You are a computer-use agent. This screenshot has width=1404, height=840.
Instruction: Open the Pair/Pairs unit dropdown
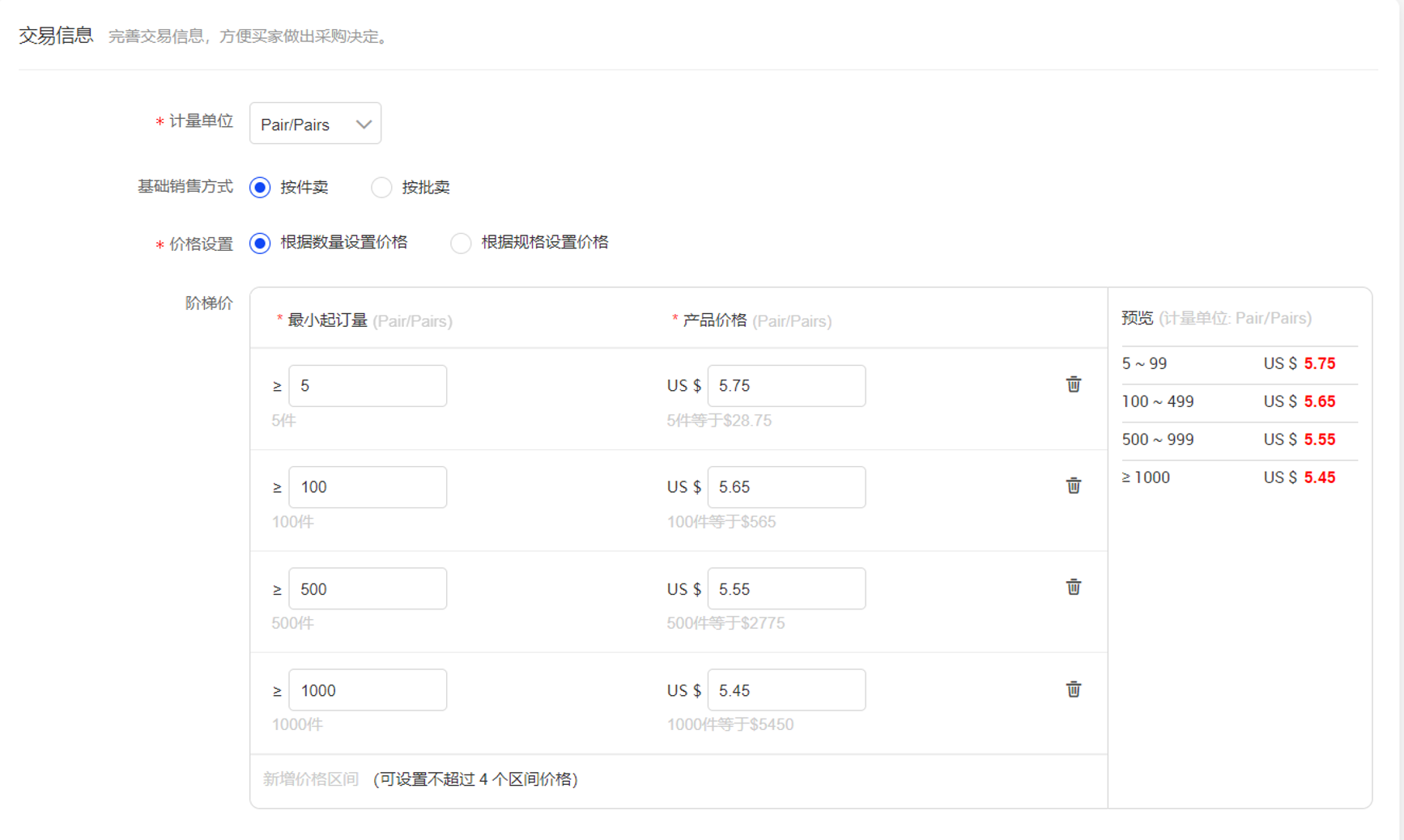[x=315, y=124]
